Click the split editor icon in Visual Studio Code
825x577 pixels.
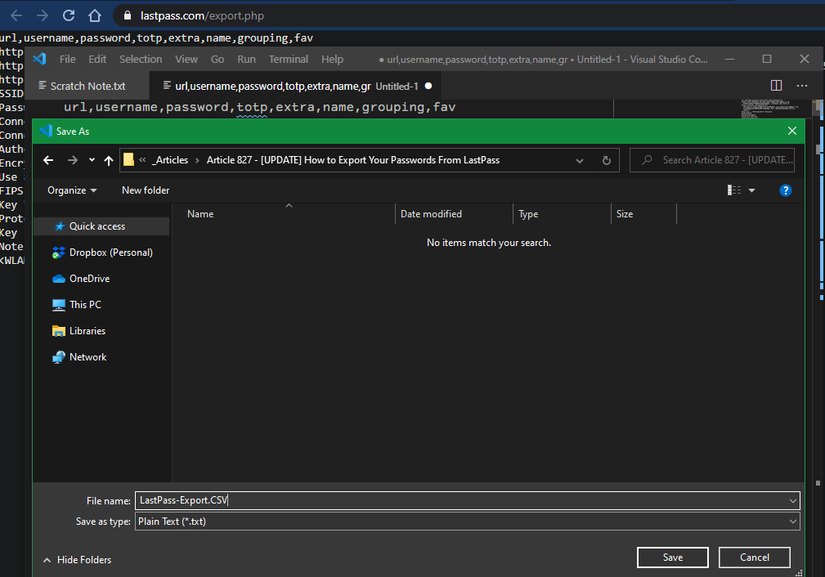click(776, 85)
